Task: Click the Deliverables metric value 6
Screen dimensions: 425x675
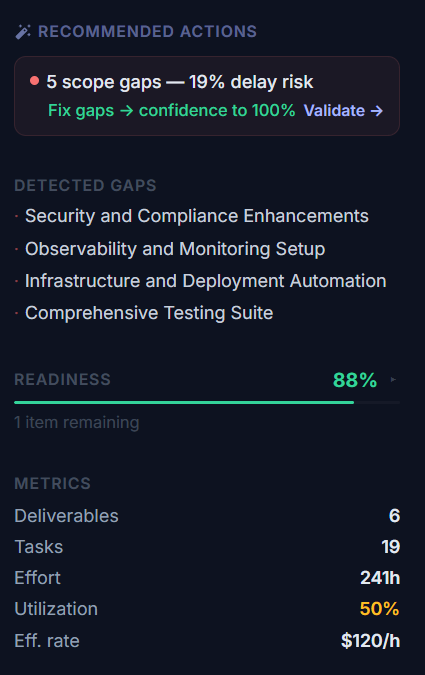Action: (394, 516)
